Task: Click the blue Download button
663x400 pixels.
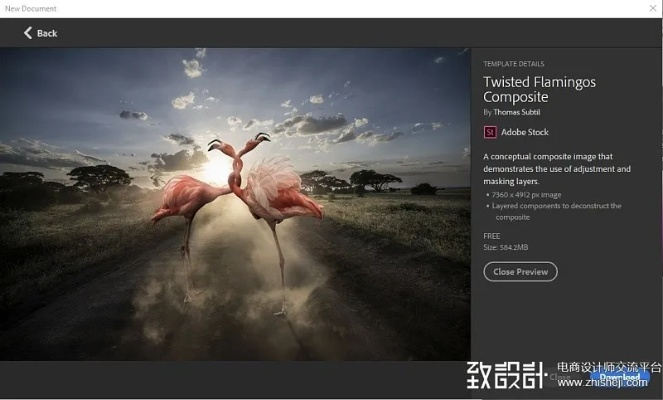Action: pyautogui.click(x=619, y=377)
